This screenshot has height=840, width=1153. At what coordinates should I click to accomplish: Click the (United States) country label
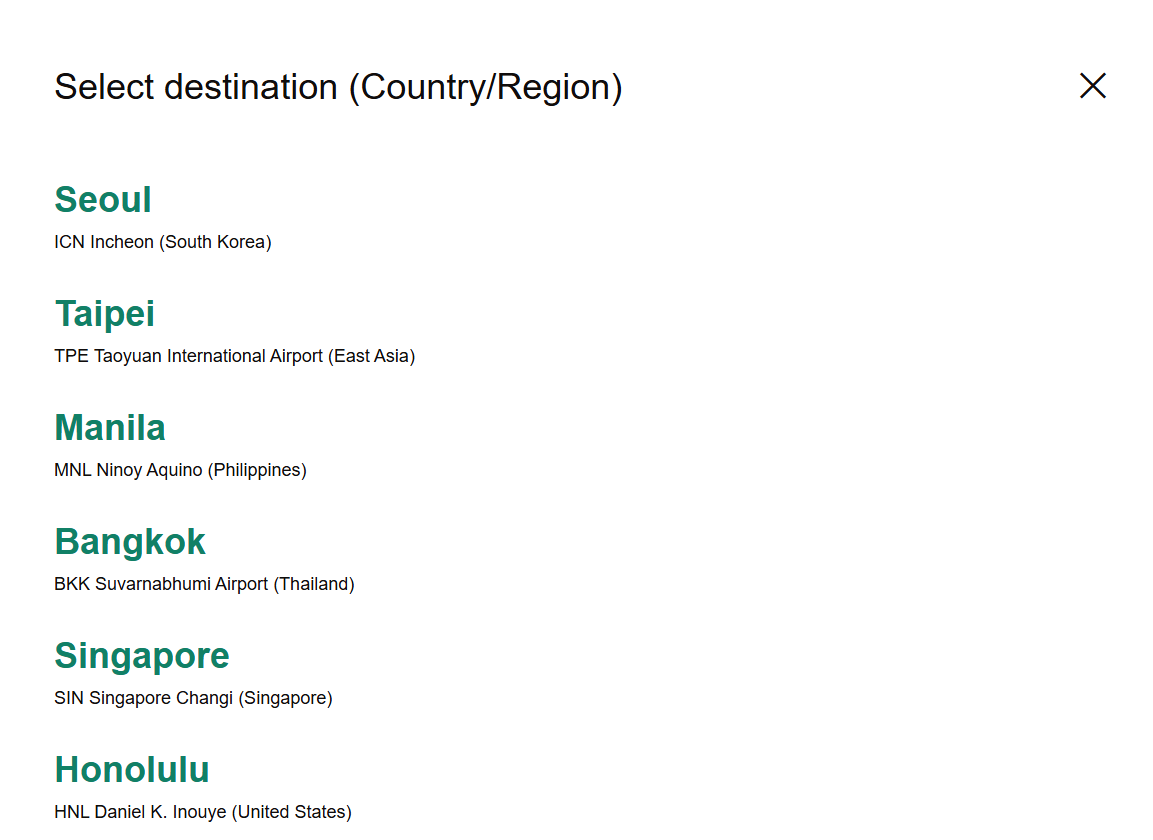pyautogui.click(x=292, y=812)
